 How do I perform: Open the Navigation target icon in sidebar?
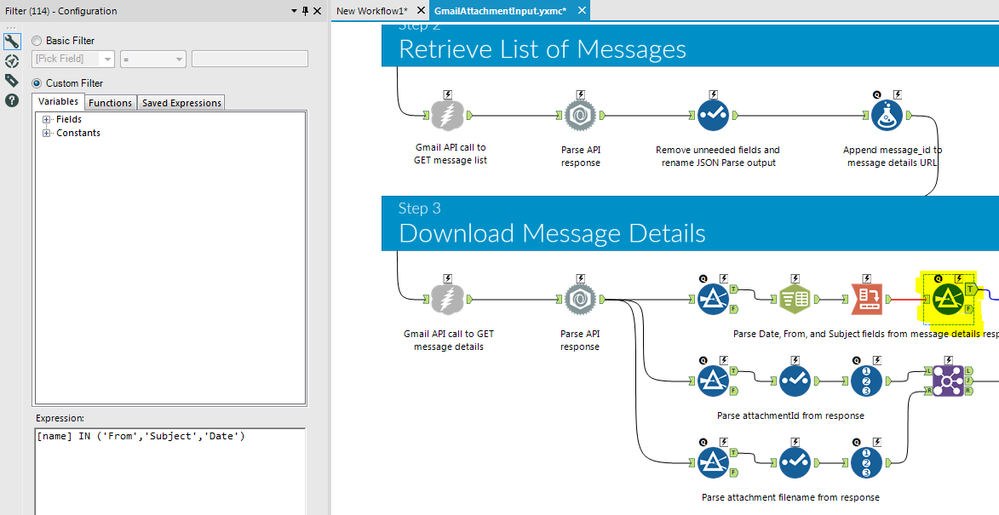point(11,61)
